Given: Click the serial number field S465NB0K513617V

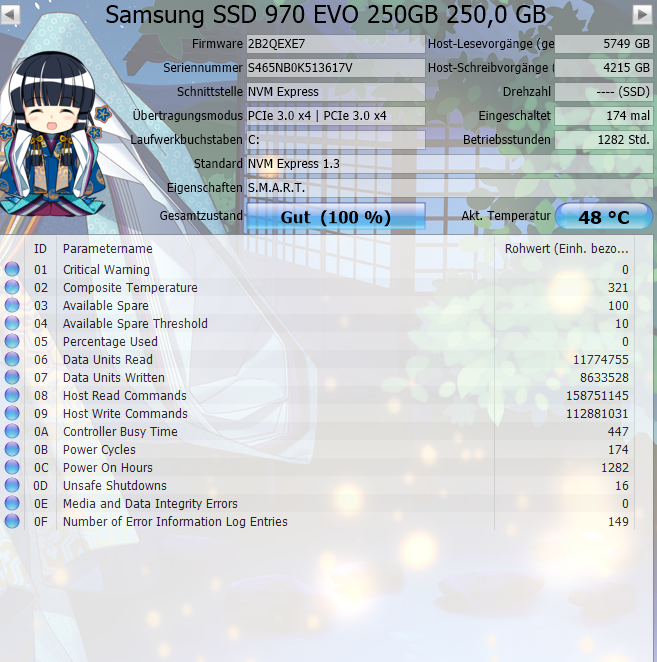Looking at the screenshot, I should coord(336,68).
